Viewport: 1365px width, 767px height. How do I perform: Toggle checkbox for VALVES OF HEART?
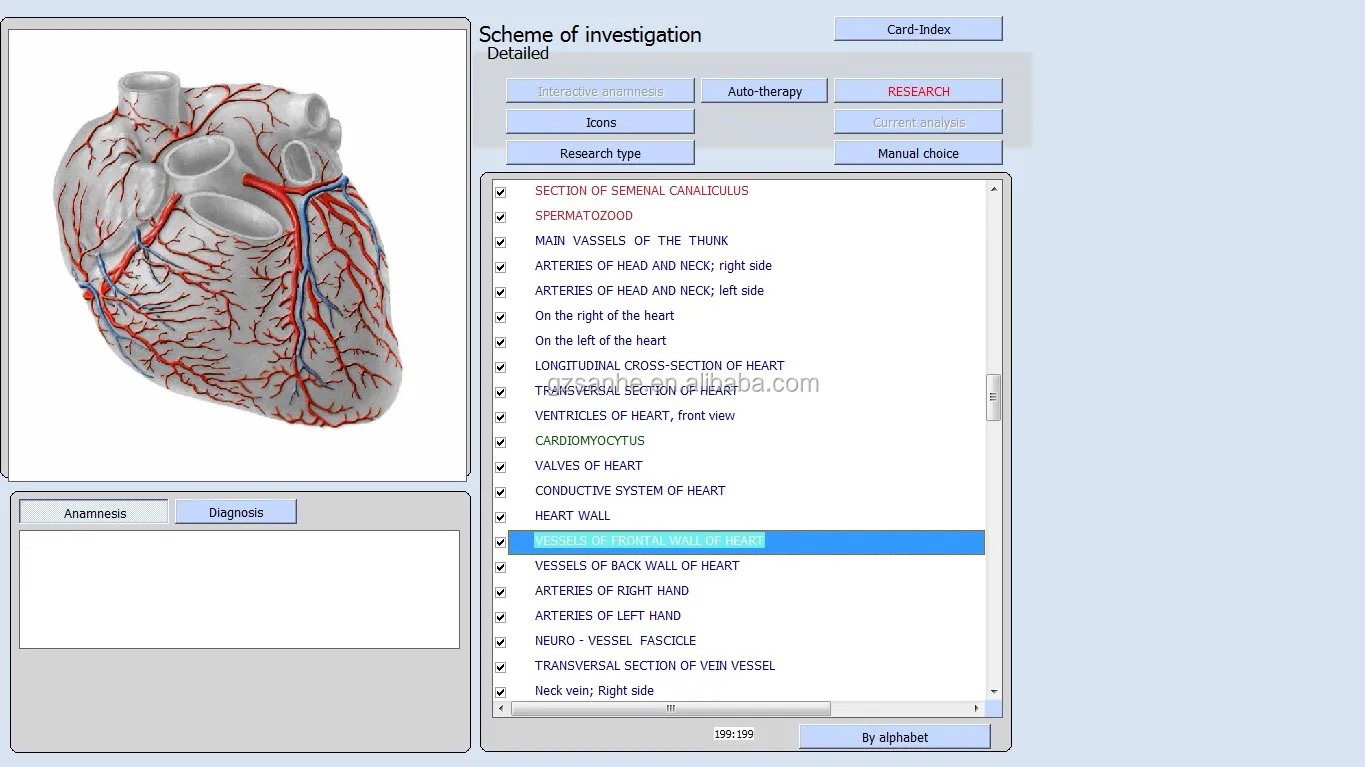click(501, 467)
